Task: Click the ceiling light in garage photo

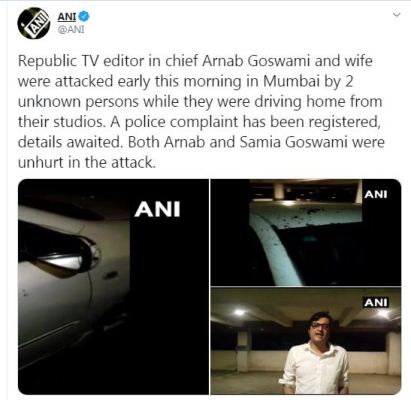Action: pos(239,312)
